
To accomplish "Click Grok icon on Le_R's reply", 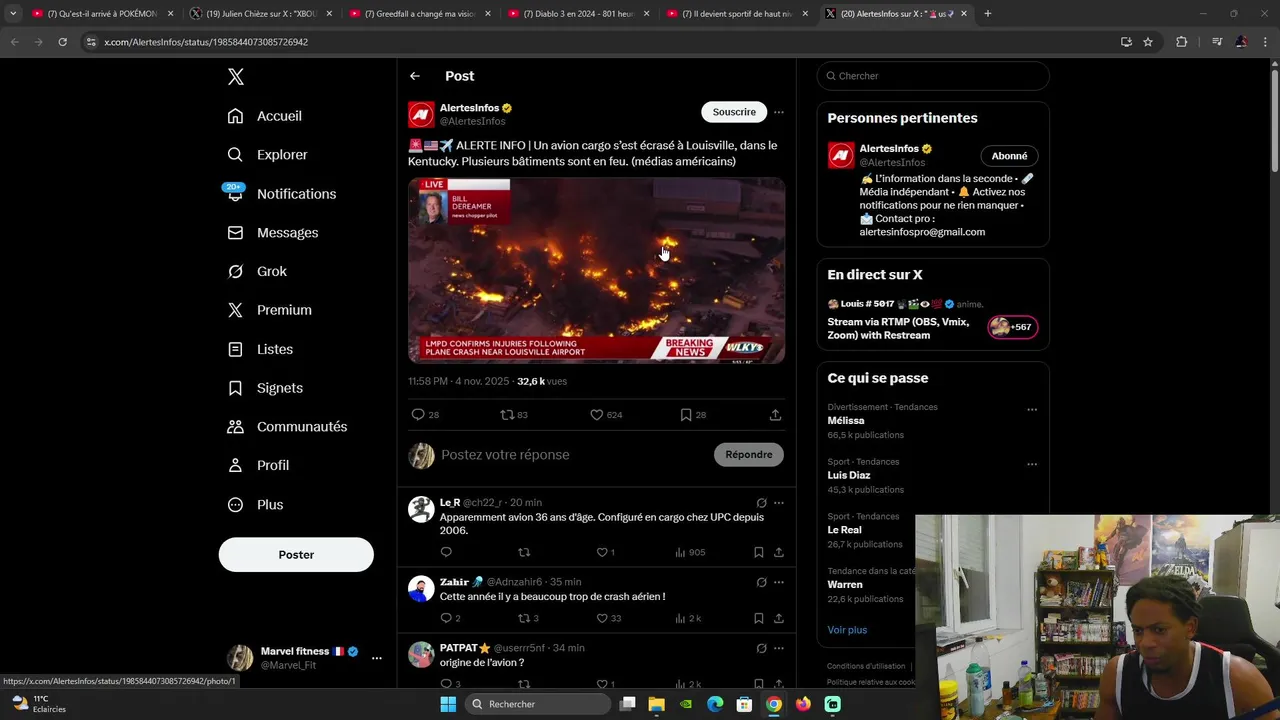I will point(761,503).
